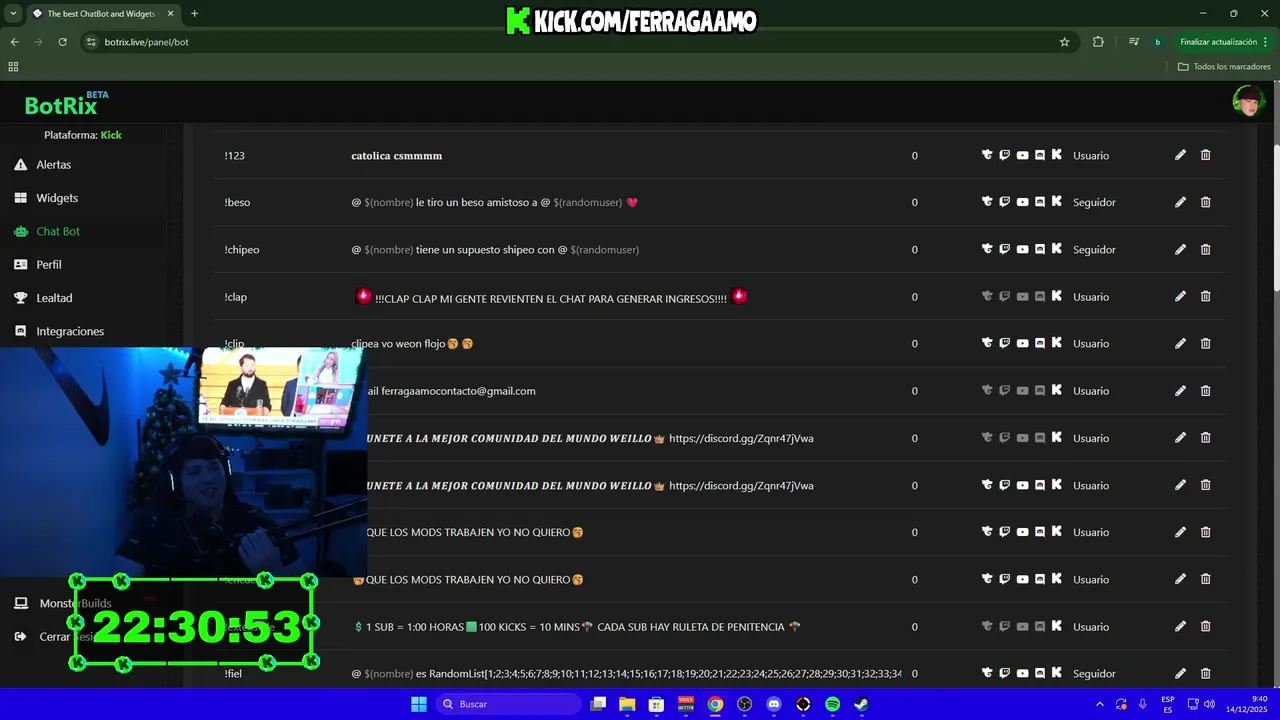The image size is (1280, 720).
Task: Open Chrome profile icon 'b'
Action: (1157, 42)
